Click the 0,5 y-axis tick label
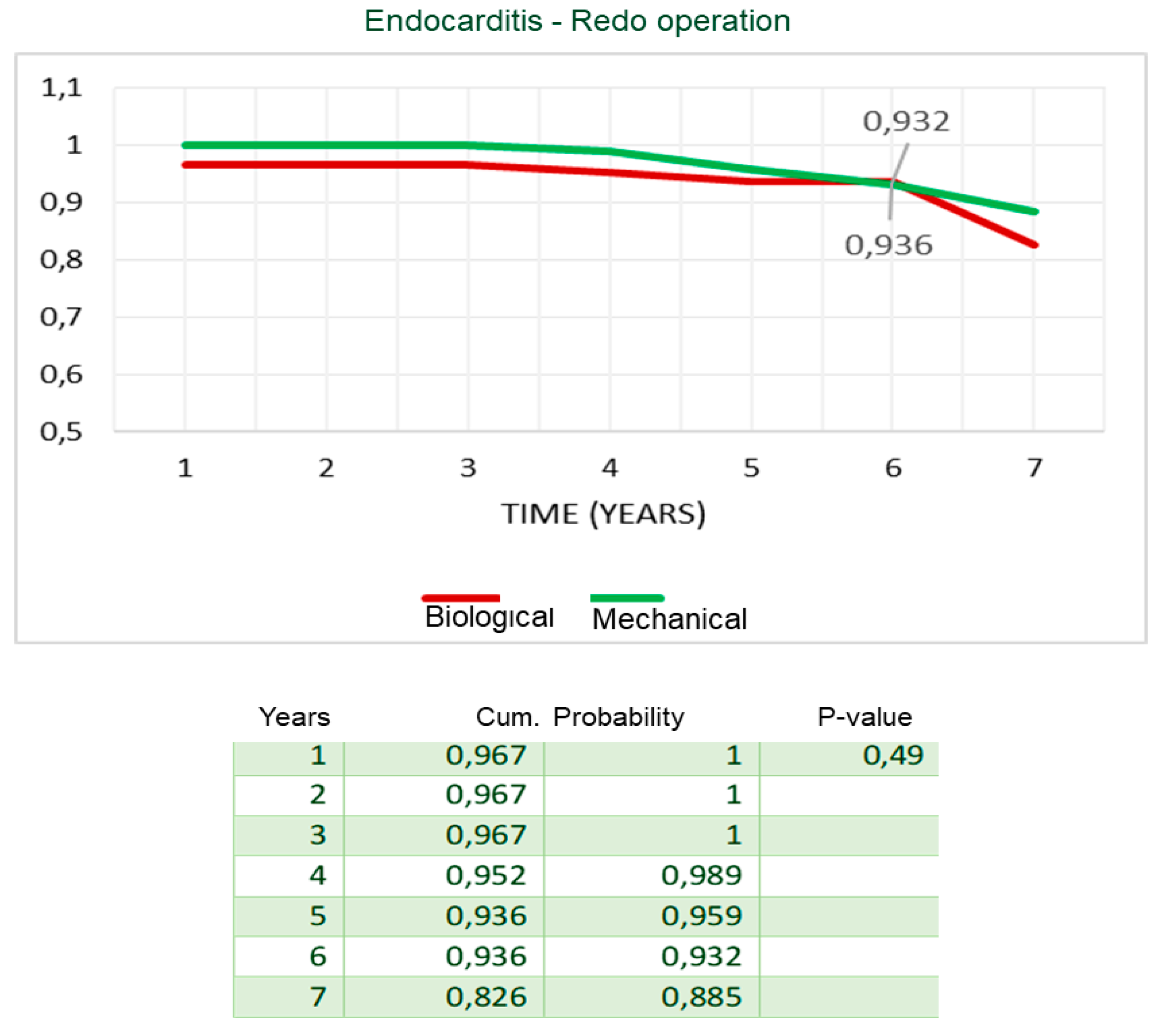 click(x=61, y=432)
